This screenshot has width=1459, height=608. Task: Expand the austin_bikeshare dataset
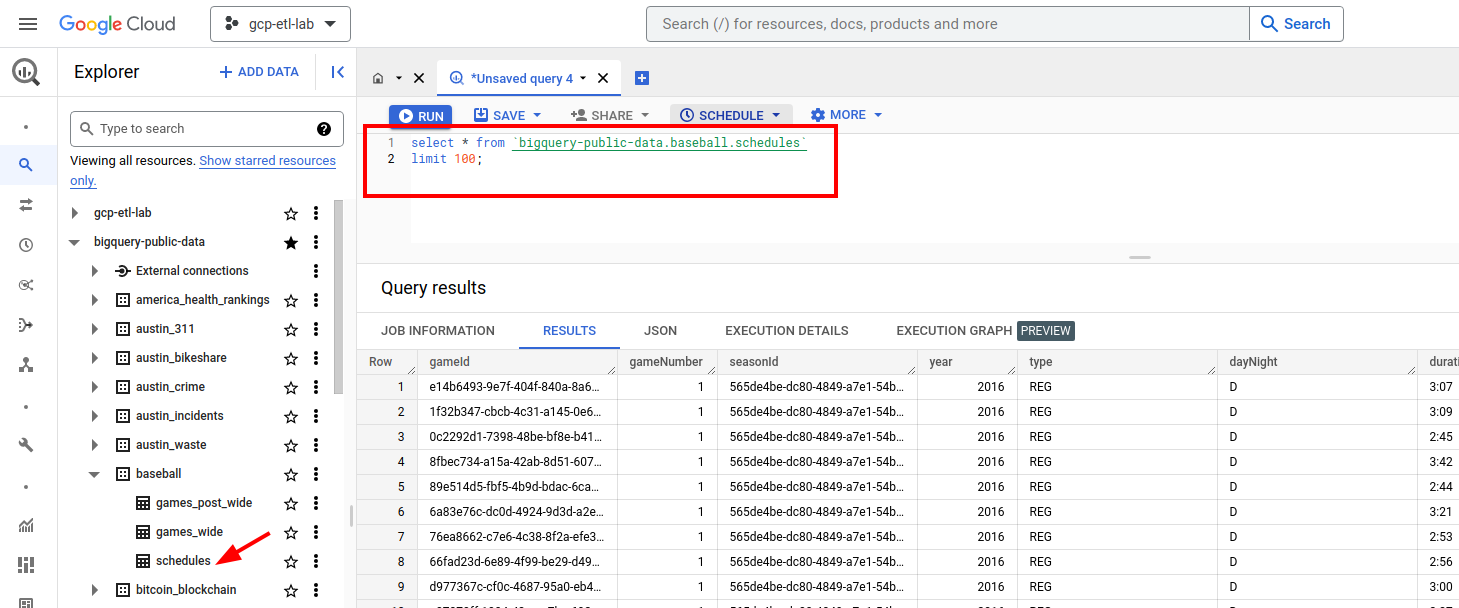(x=95, y=358)
